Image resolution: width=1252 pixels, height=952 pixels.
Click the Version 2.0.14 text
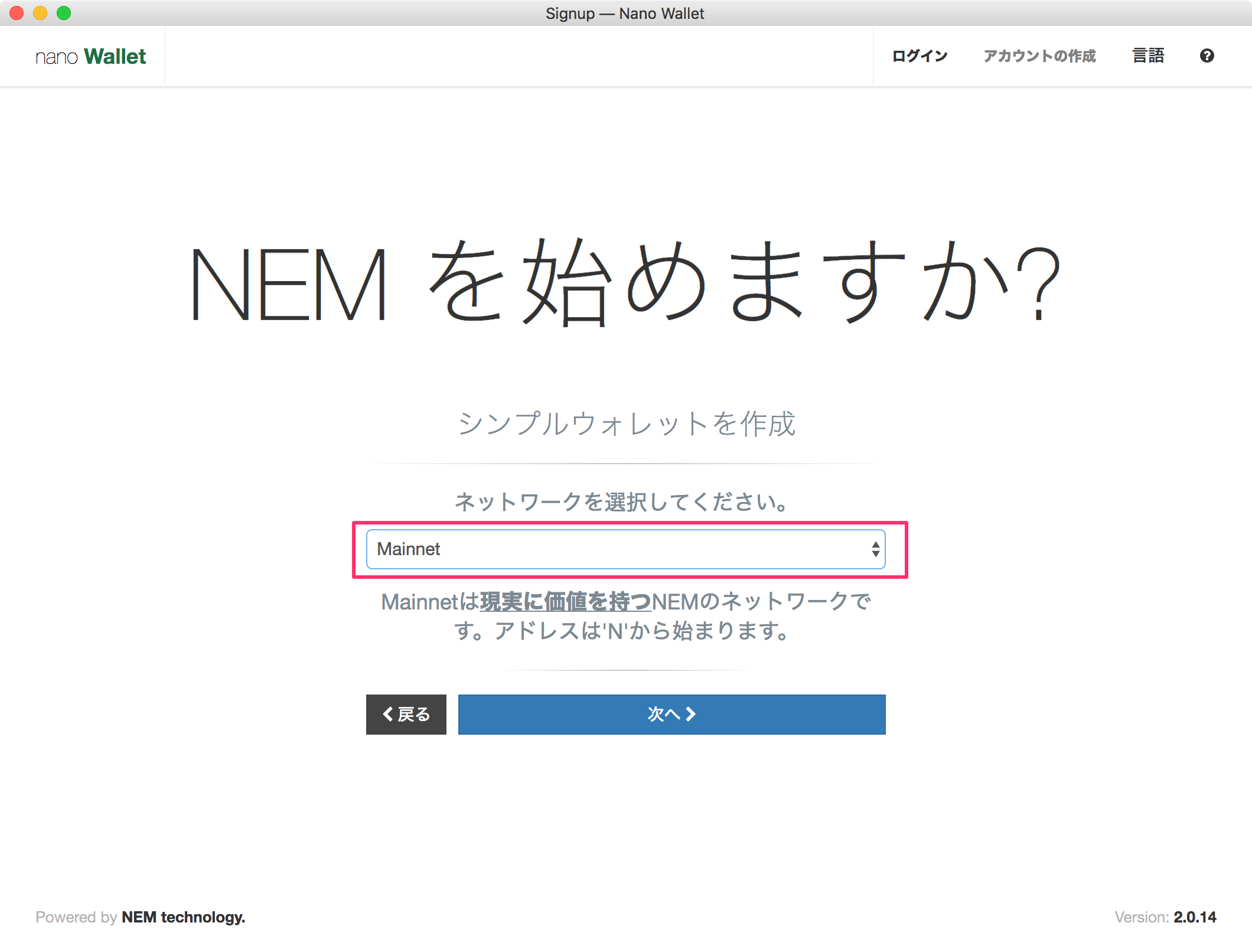pos(1165,917)
